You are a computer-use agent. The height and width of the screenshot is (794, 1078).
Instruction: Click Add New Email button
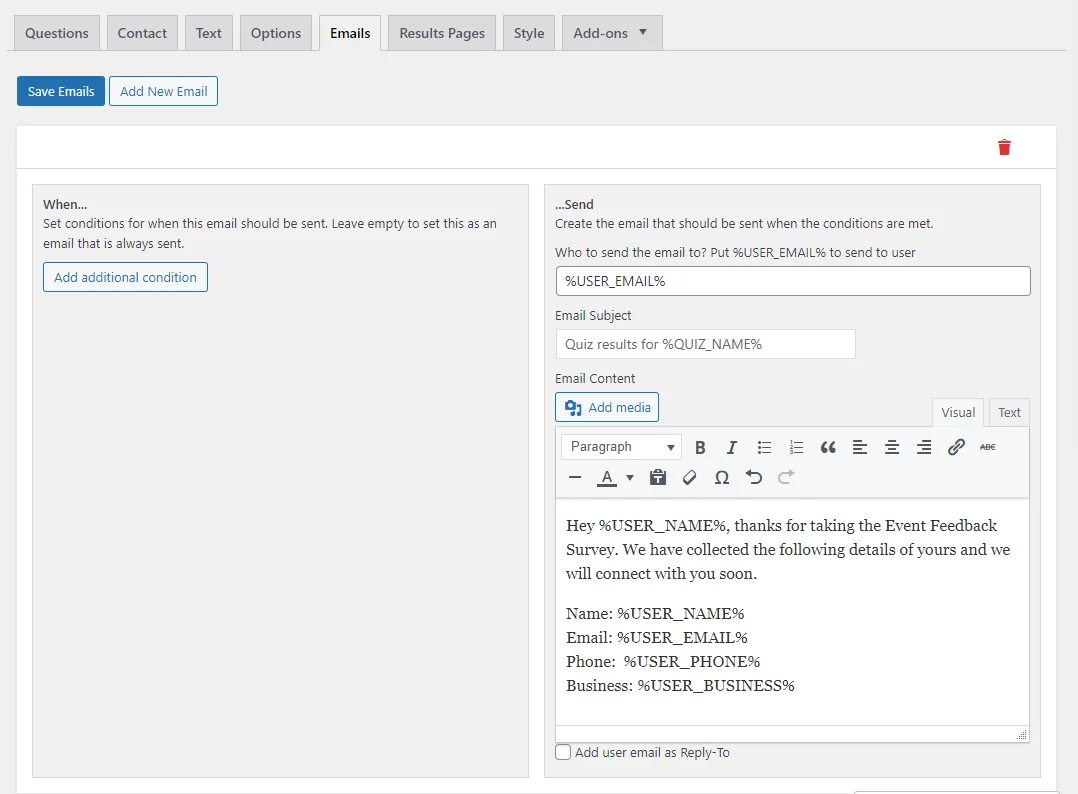(164, 91)
